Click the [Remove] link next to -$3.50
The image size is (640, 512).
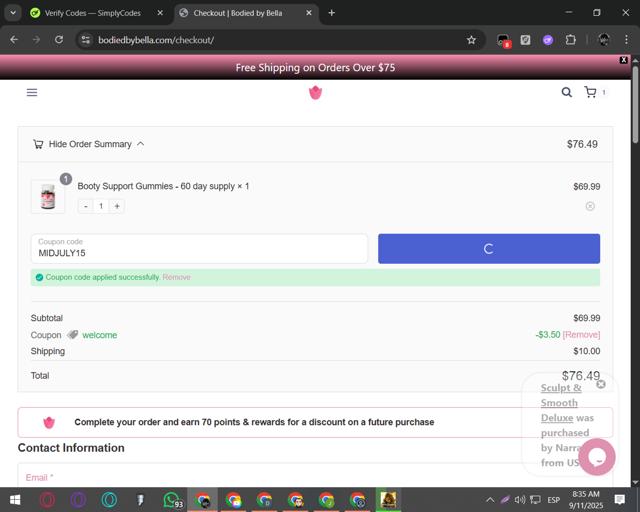pyautogui.click(x=581, y=335)
